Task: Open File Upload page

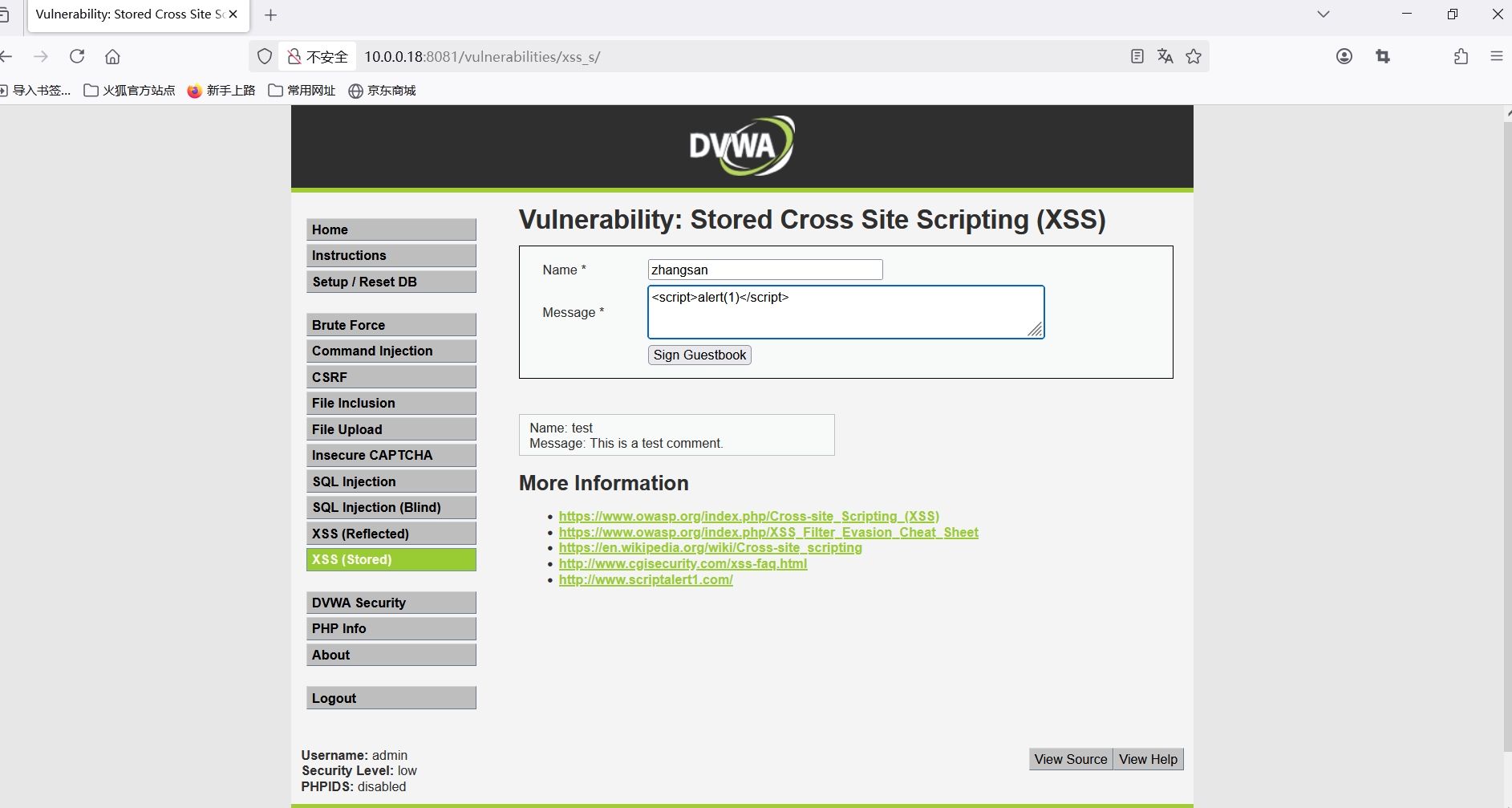Action: [x=391, y=429]
